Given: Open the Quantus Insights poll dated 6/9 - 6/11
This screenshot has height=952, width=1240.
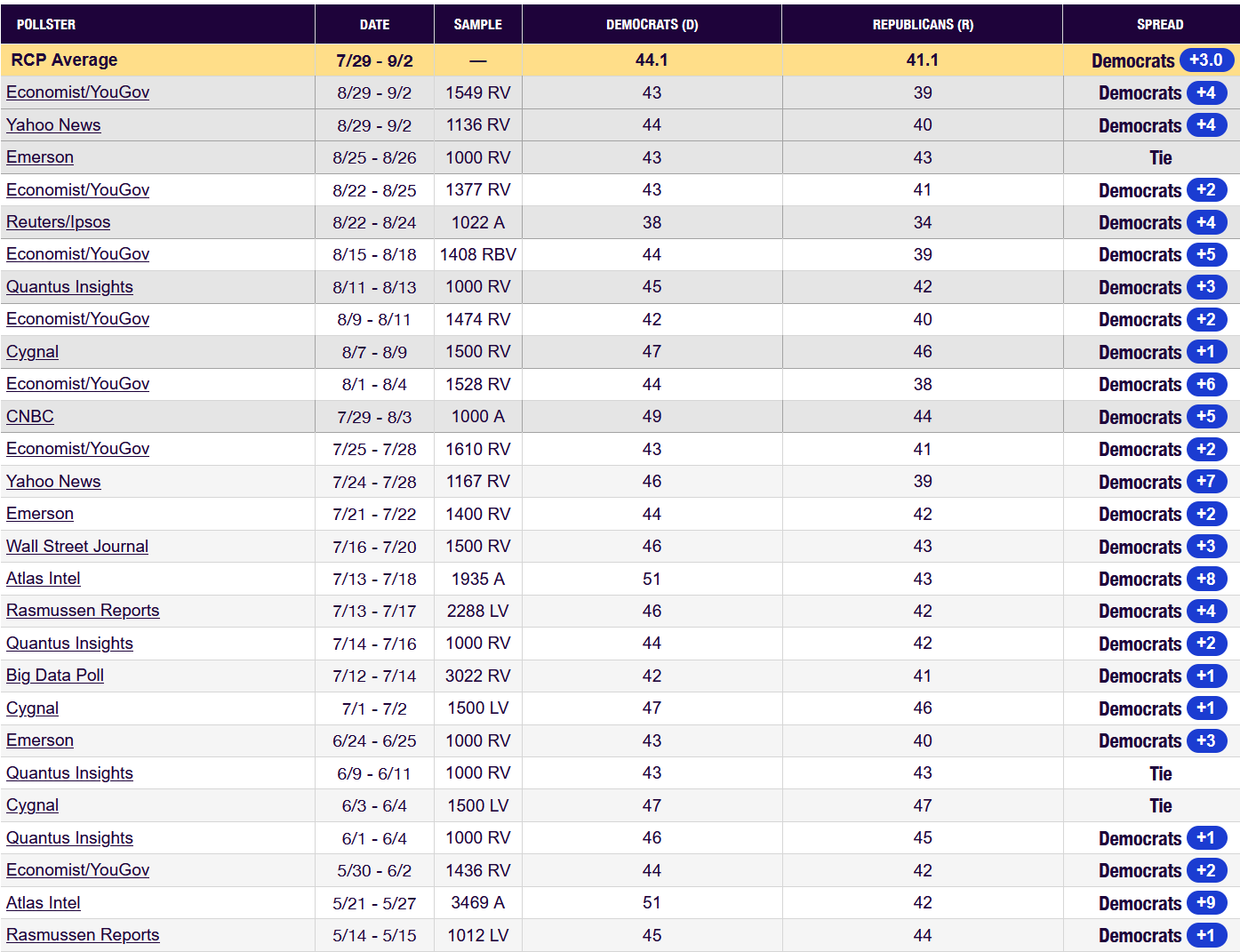Looking at the screenshot, I should [69, 773].
